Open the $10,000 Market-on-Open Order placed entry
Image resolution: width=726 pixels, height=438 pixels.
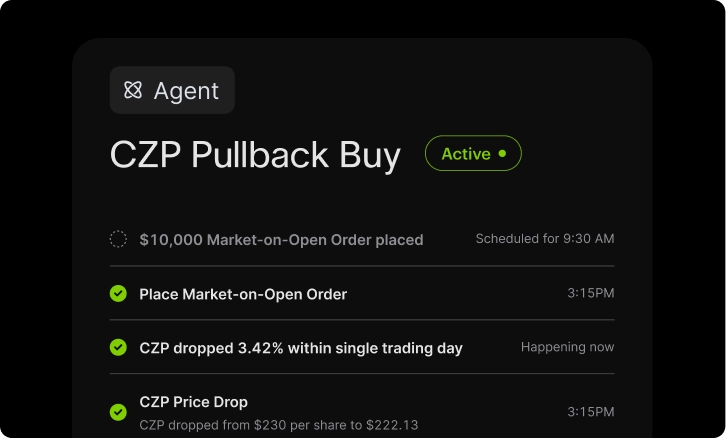pyautogui.click(x=281, y=240)
